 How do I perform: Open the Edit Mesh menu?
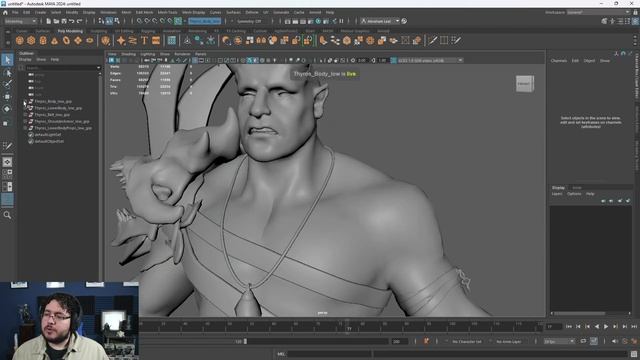pyautogui.click(x=144, y=13)
